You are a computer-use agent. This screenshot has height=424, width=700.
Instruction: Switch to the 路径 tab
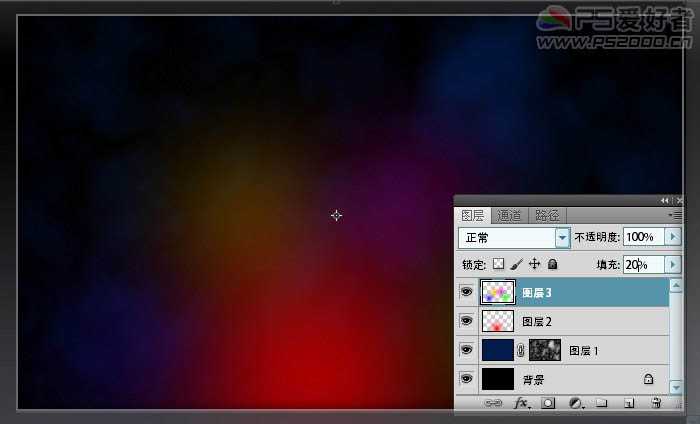547,215
